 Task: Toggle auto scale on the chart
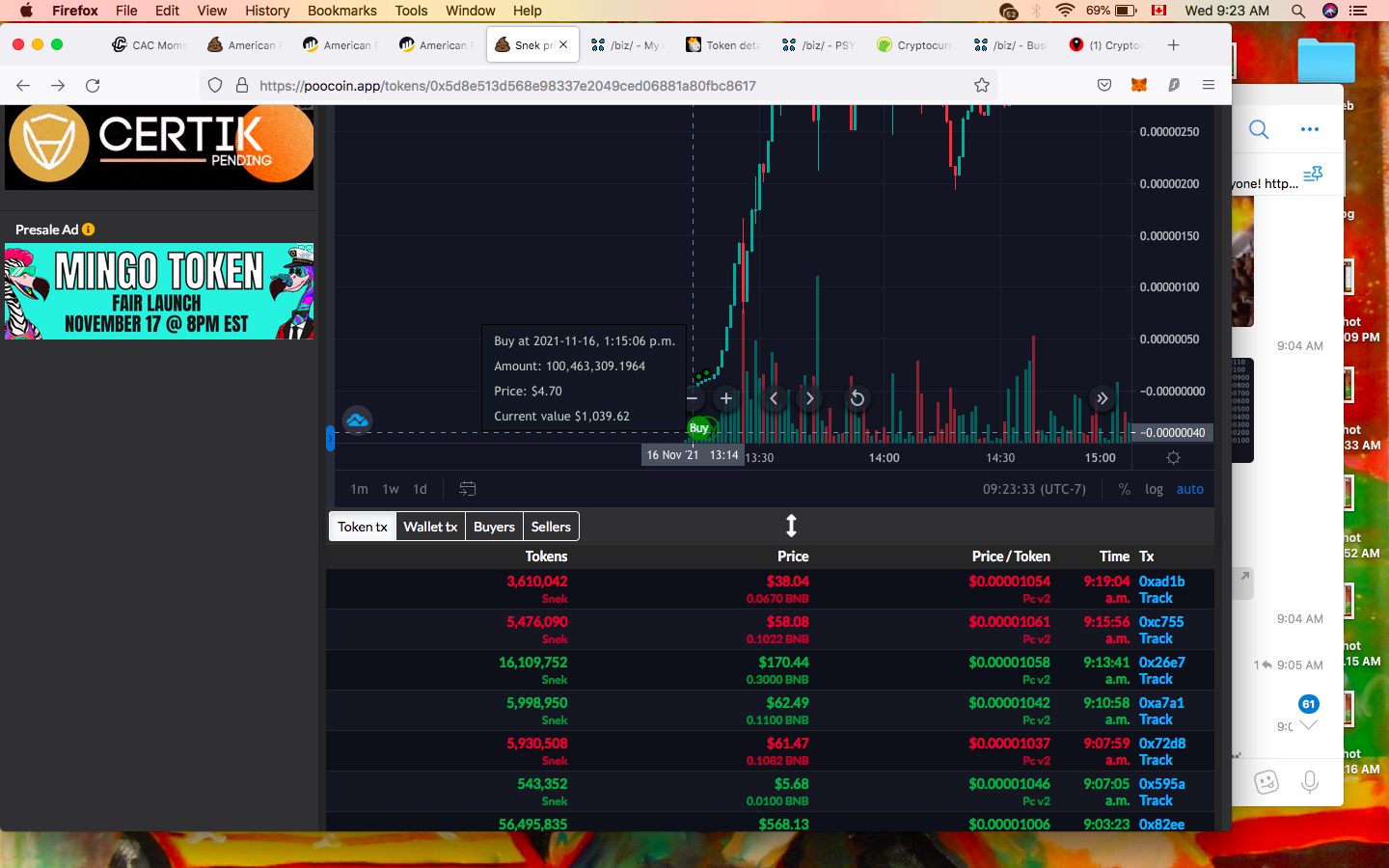pyautogui.click(x=1189, y=489)
